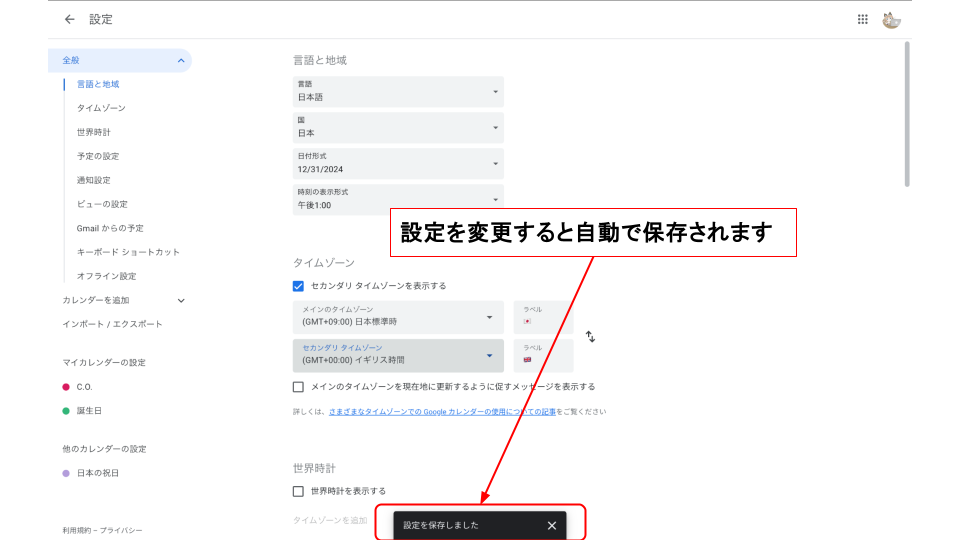
Task: Open the セカンダリ タイムゾーン dropdown
Action: (398, 354)
